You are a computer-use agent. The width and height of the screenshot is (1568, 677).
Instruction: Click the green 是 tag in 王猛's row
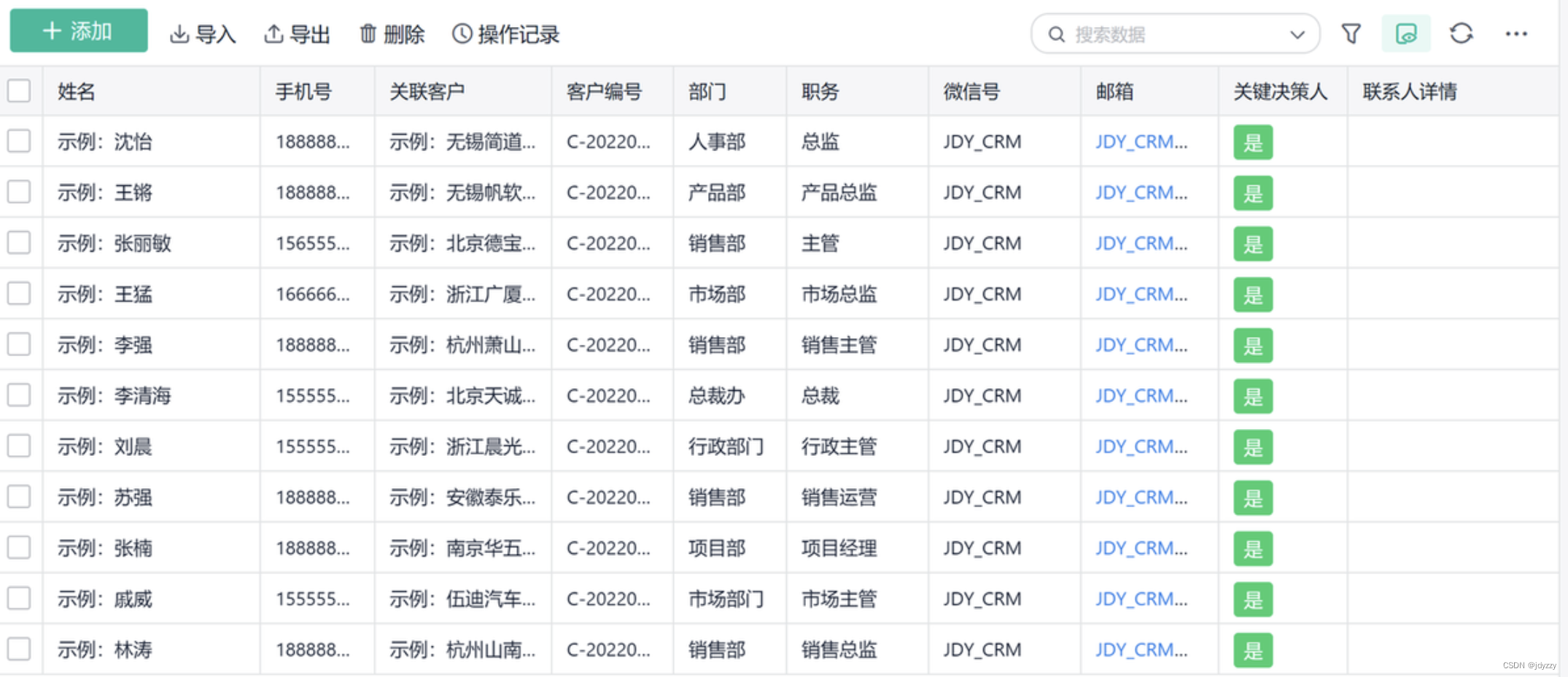[1253, 295]
